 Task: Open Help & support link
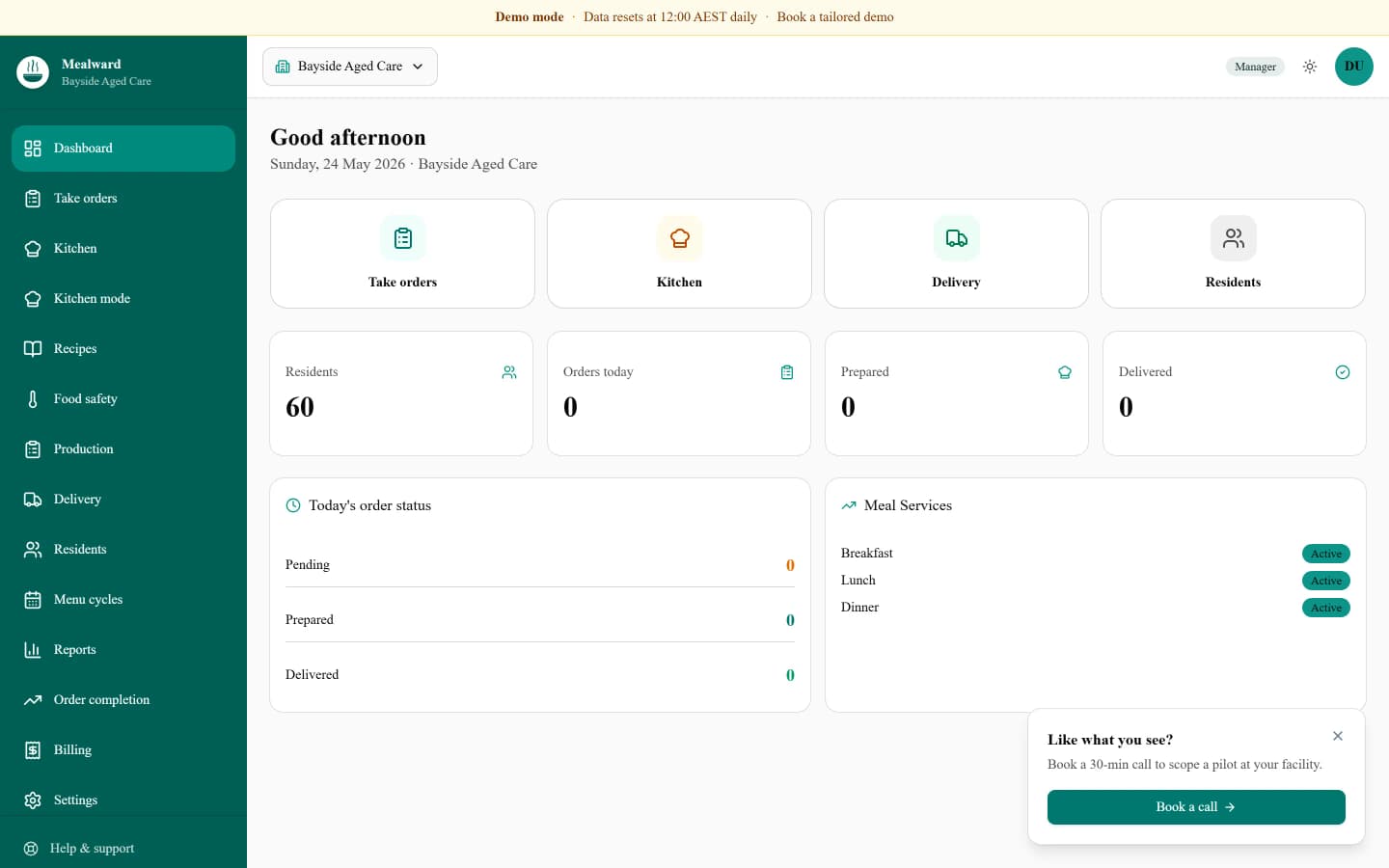click(123, 849)
